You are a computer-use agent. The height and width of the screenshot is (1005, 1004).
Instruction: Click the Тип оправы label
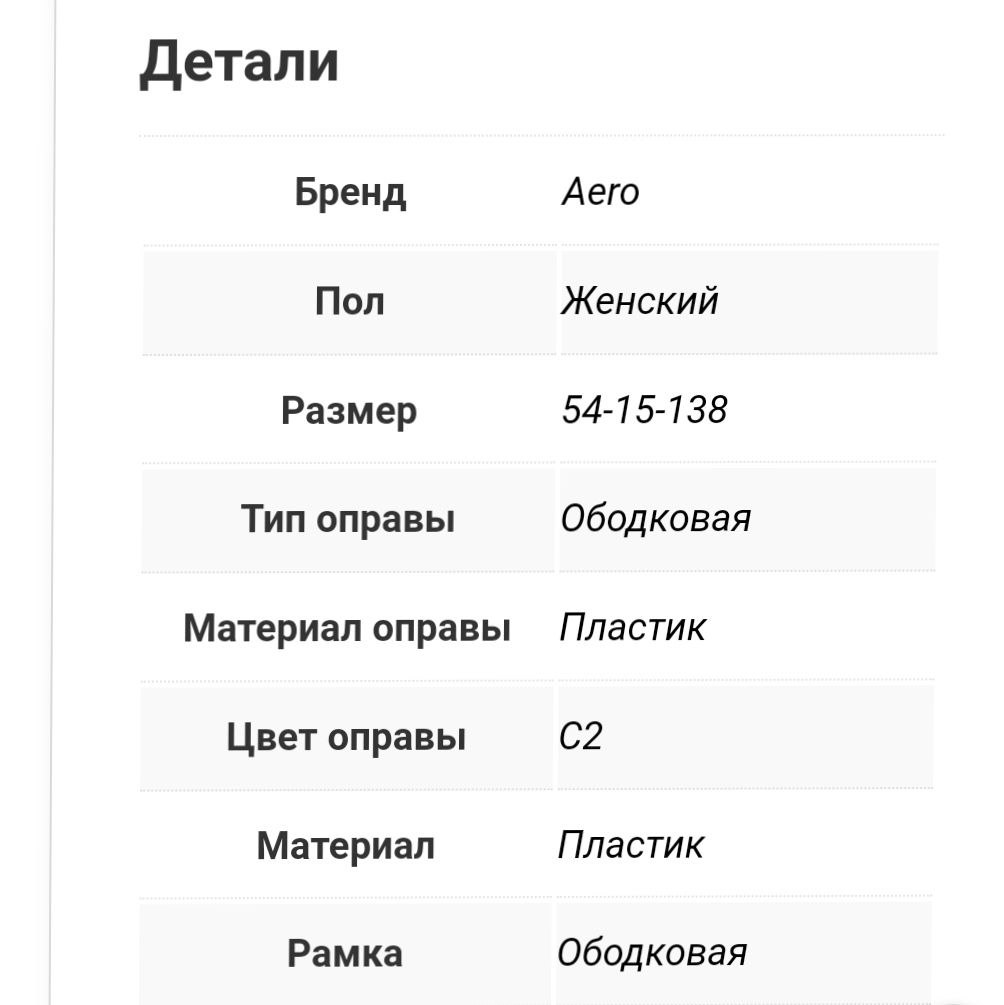pos(348,519)
